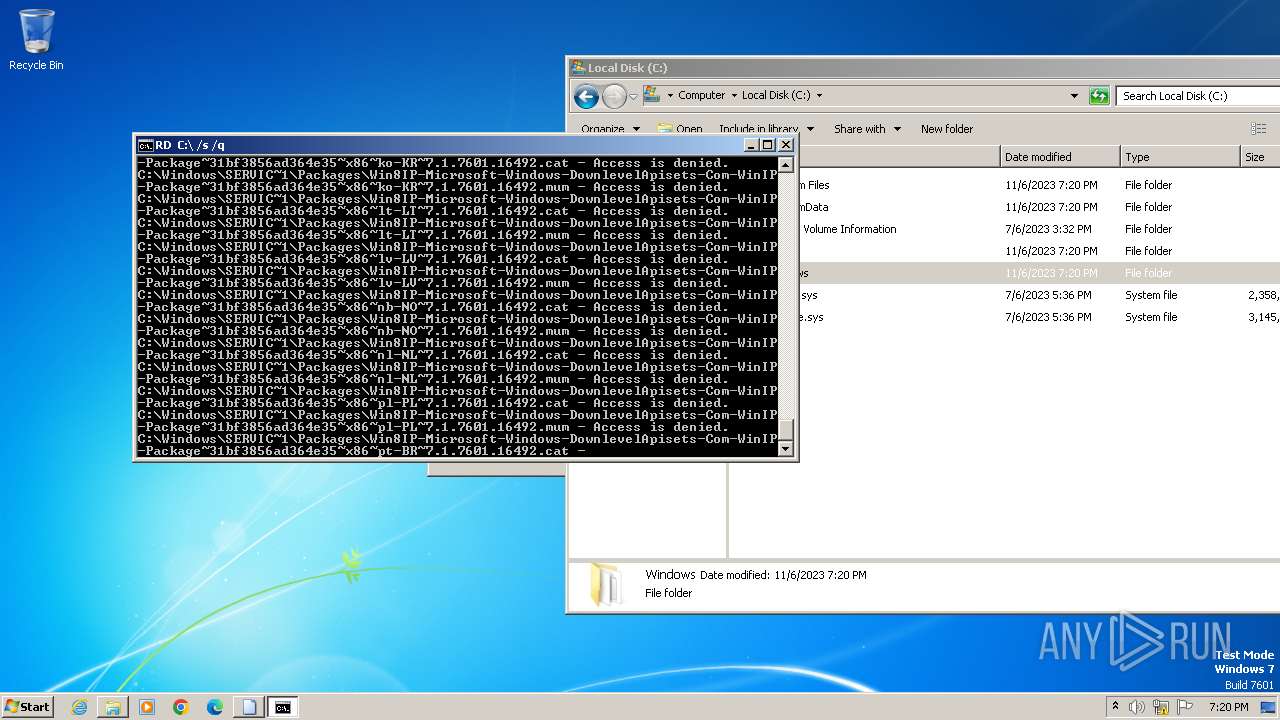
Task: Open the Recycle Bin desktop icon
Action: click(x=36, y=40)
